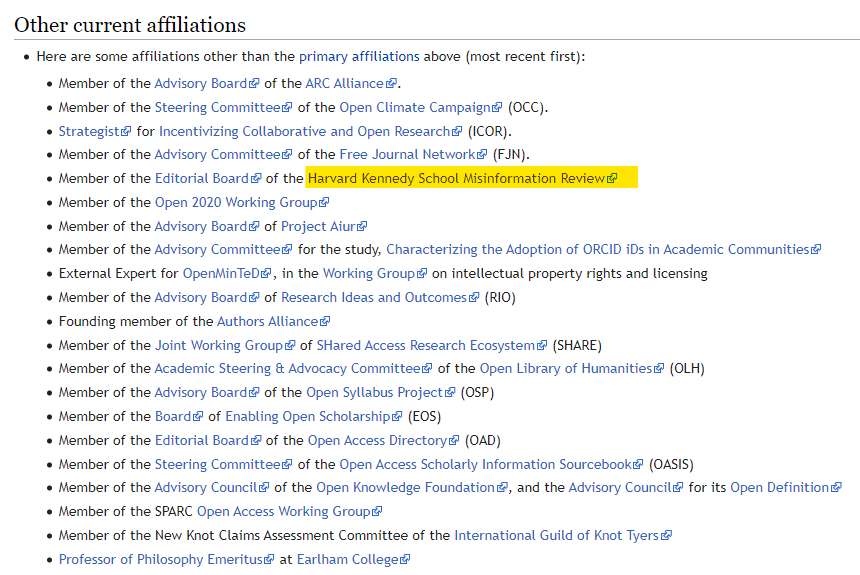Click Advisory Board link for Project Aiur
The image size is (860, 575).
206,227
